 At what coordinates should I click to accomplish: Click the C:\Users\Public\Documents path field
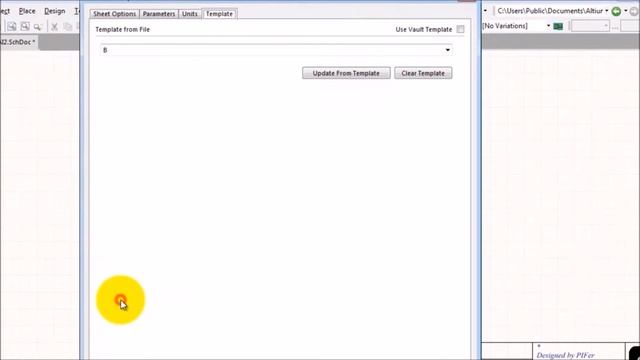(x=550, y=11)
